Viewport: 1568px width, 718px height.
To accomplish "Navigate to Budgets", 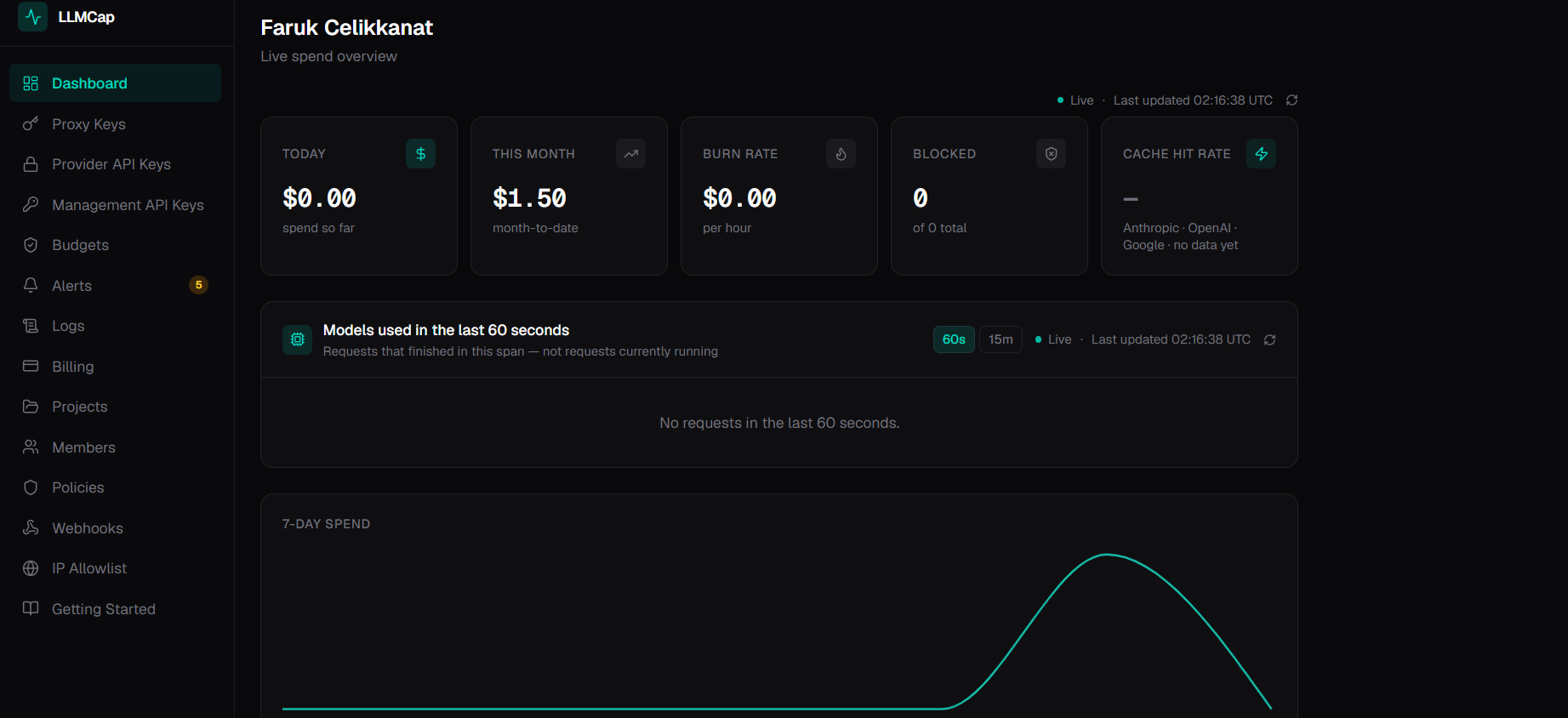I will coord(115,245).
